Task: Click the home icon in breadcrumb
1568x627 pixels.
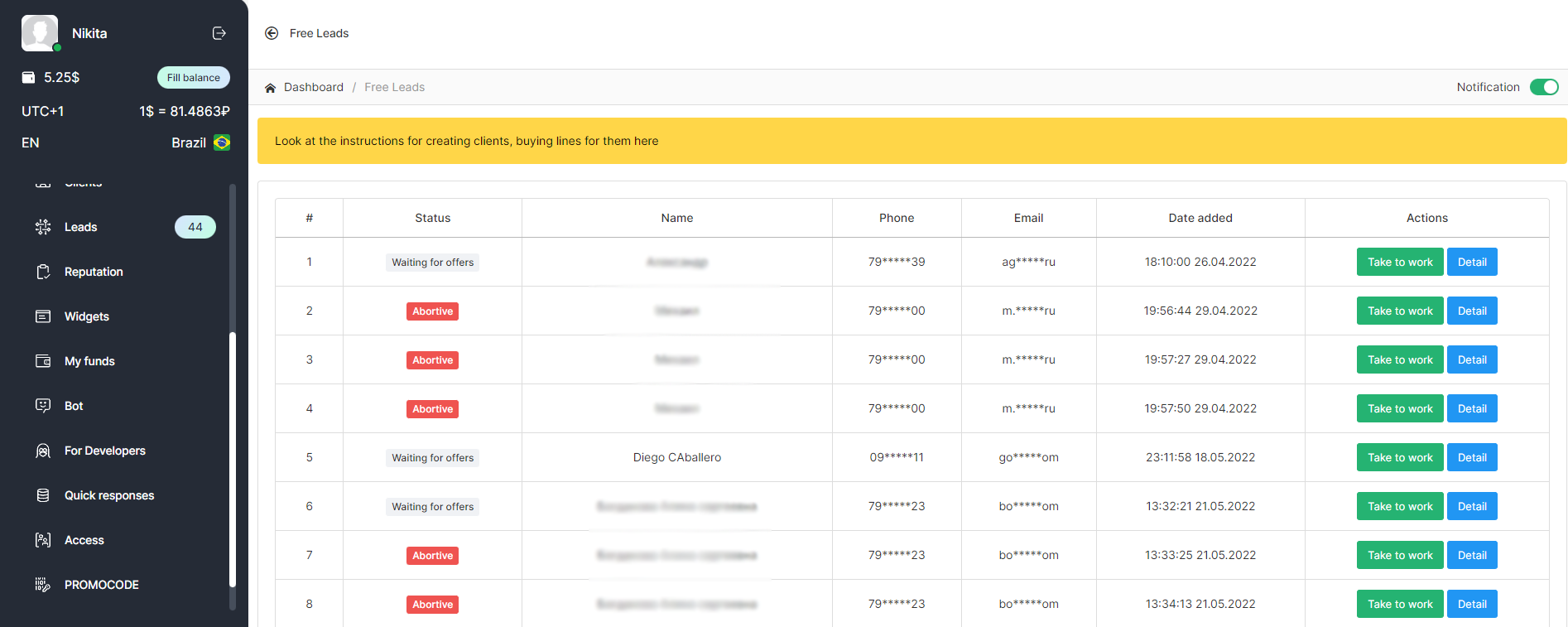Action: (270, 88)
